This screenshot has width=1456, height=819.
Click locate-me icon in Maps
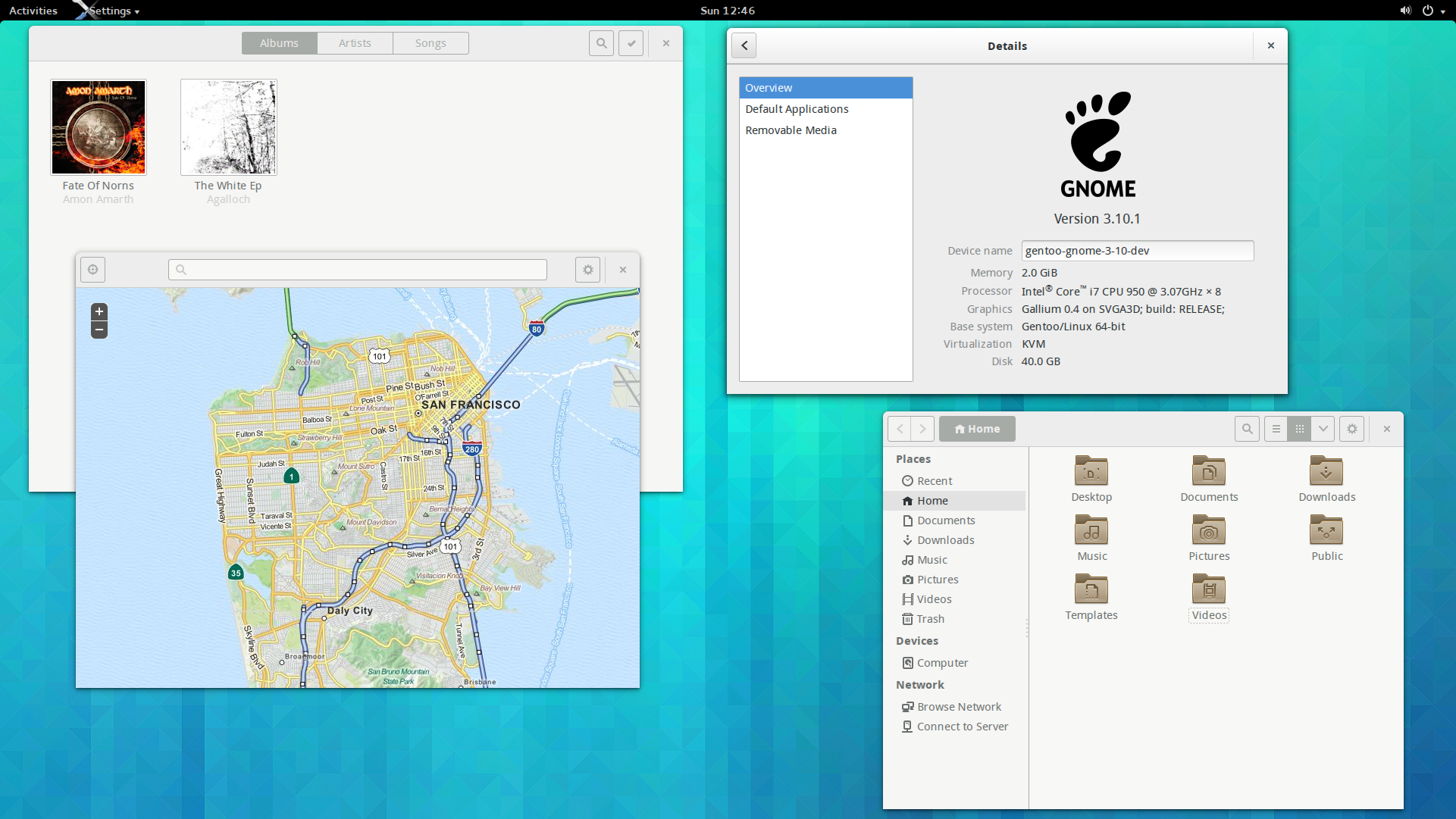coord(92,270)
